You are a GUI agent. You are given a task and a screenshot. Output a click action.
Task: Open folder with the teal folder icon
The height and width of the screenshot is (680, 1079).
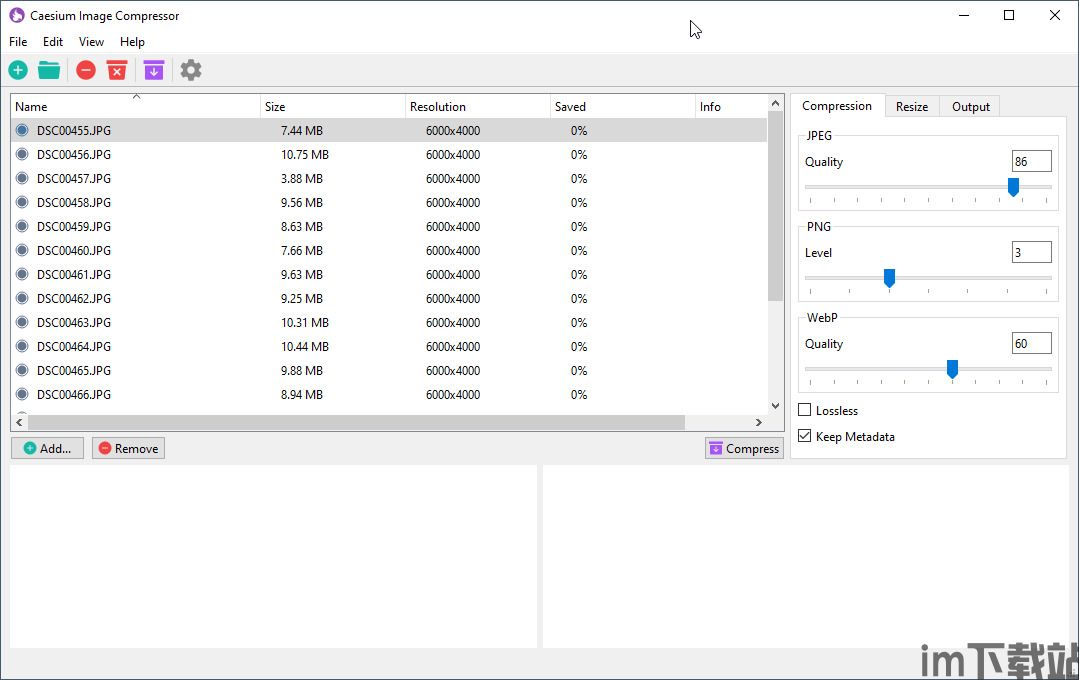coord(49,70)
